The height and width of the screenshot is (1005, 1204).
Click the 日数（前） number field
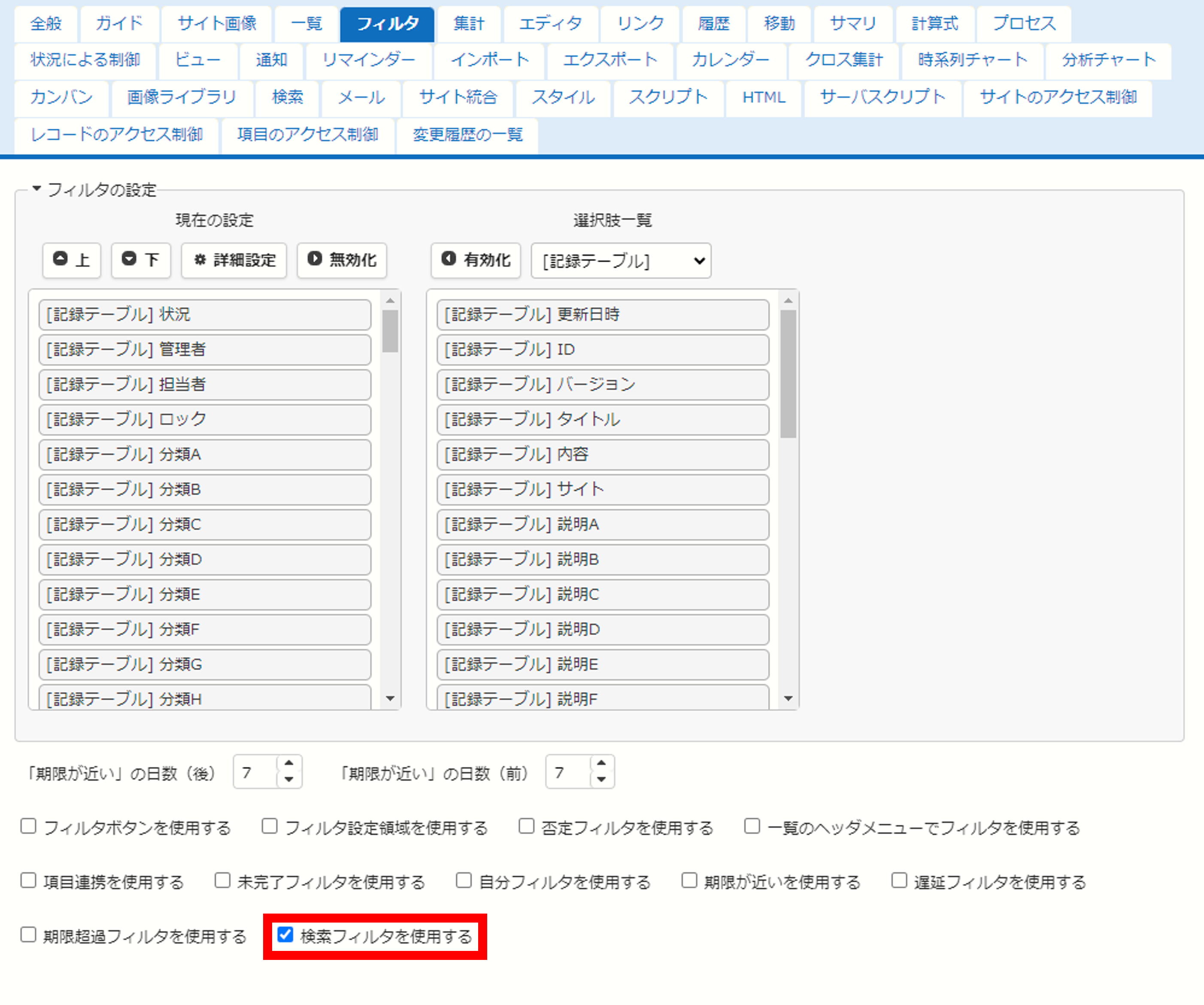(x=568, y=772)
